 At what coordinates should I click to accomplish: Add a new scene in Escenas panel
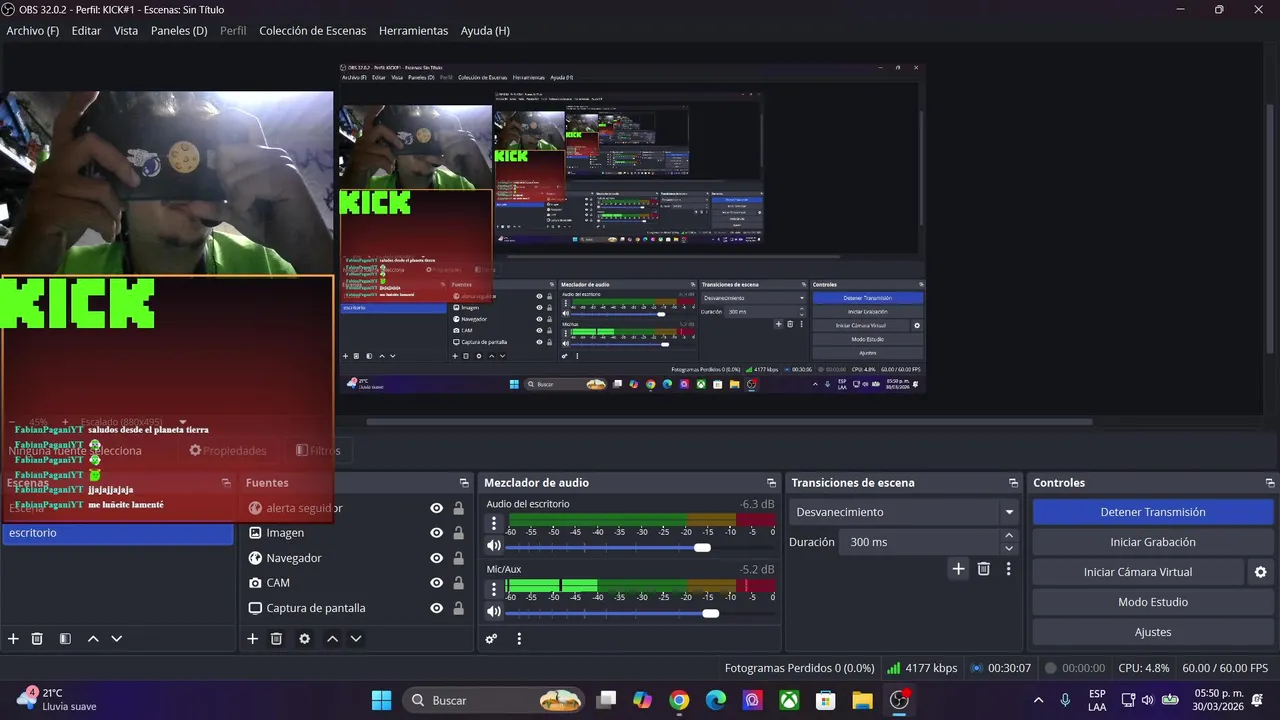pos(13,639)
